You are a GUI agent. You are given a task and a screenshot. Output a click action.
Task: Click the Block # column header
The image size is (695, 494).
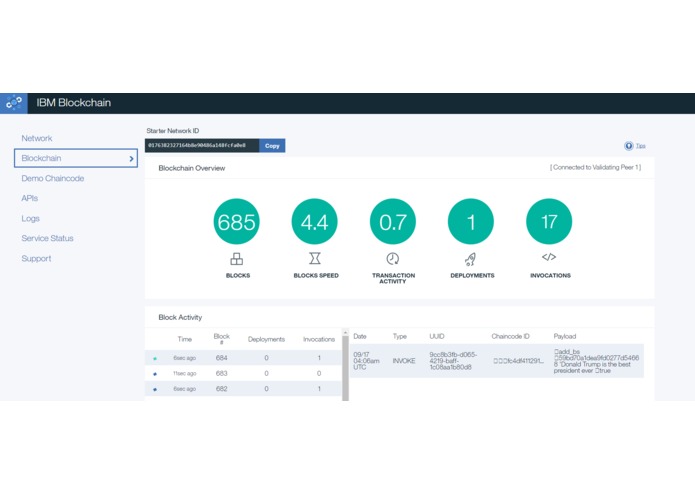click(x=222, y=338)
